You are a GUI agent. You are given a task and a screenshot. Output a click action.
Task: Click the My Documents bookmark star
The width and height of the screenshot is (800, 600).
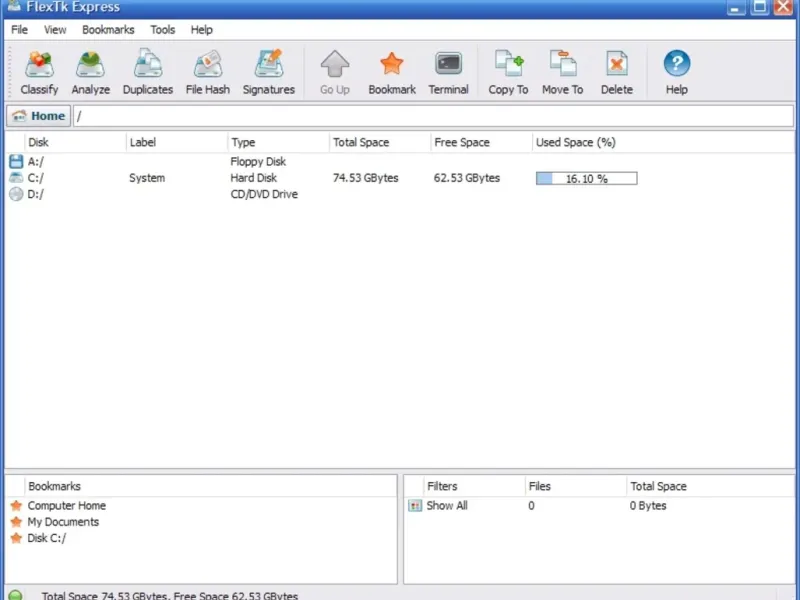(16, 522)
